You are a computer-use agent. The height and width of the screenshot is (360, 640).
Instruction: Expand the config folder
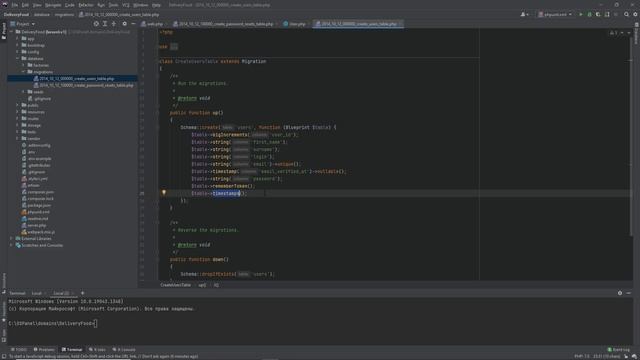pyautogui.click(x=18, y=52)
